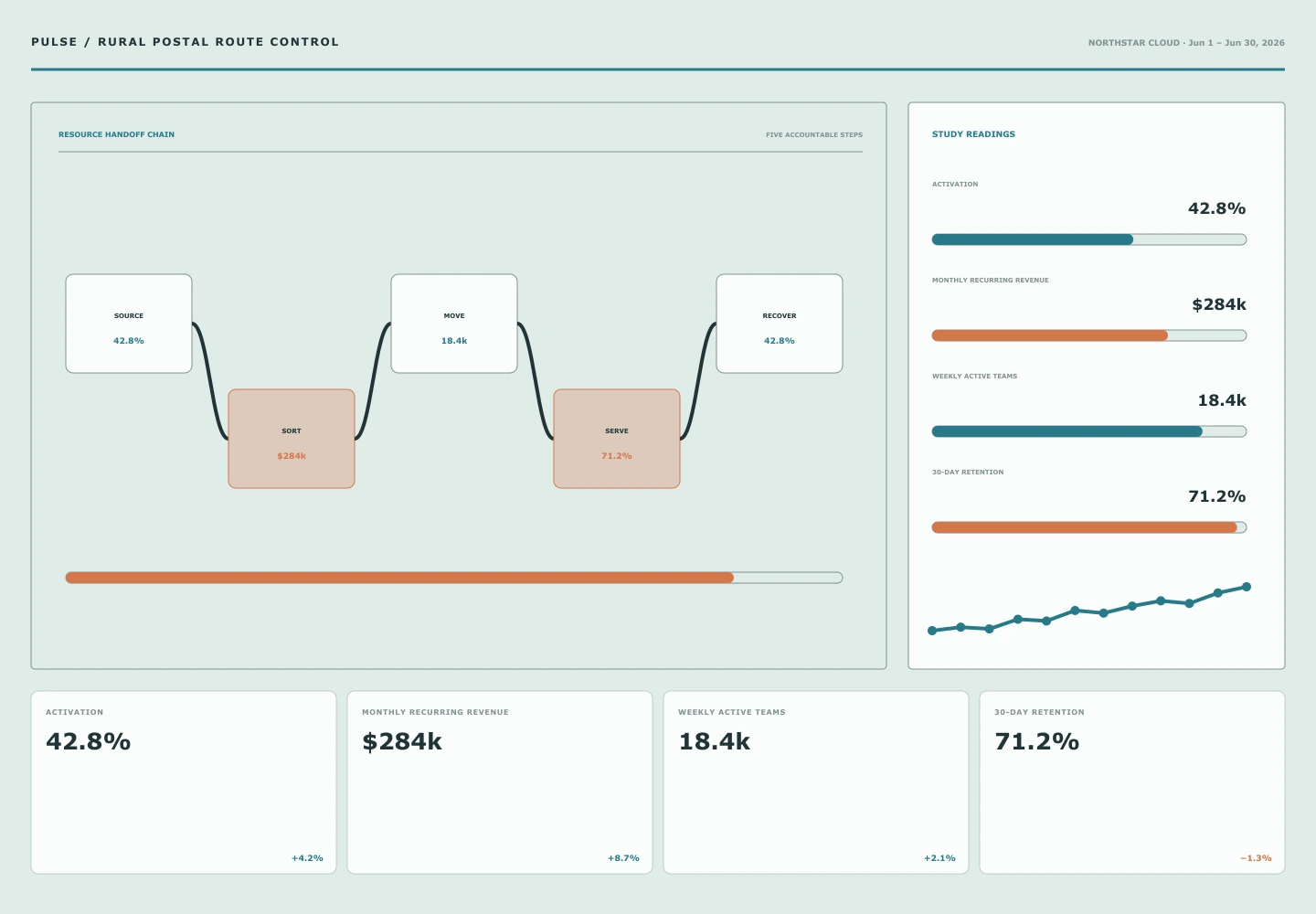Open the Activation 42.8% summary card
Screen dimensions: 1316x914
coord(184,782)
